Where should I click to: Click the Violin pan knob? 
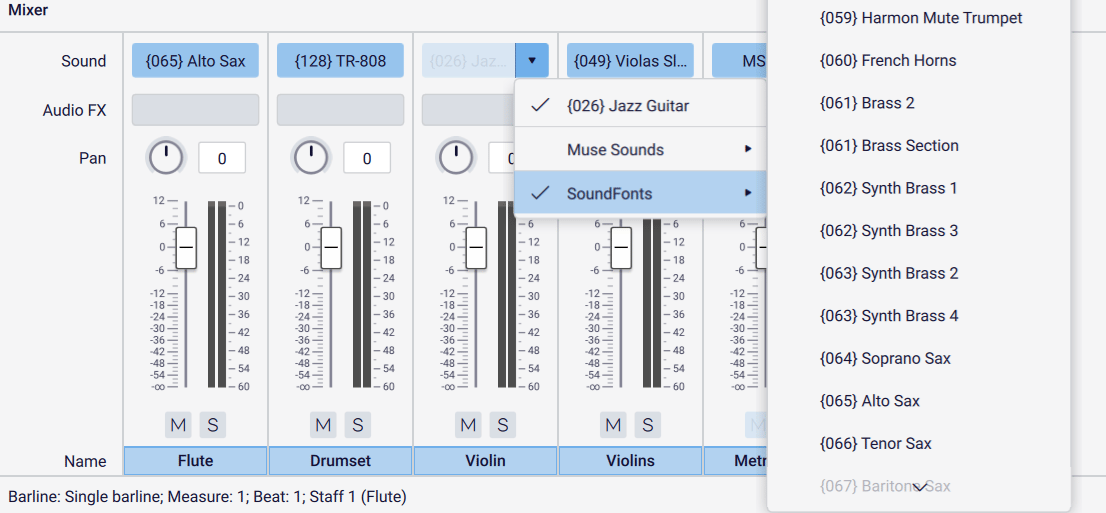coord(456,157)
